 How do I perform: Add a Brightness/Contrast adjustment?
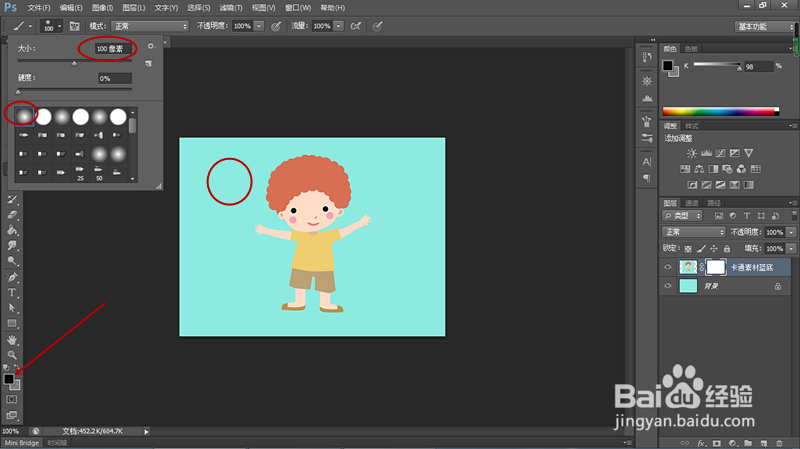pyautogui.click(x=692, y=153)
